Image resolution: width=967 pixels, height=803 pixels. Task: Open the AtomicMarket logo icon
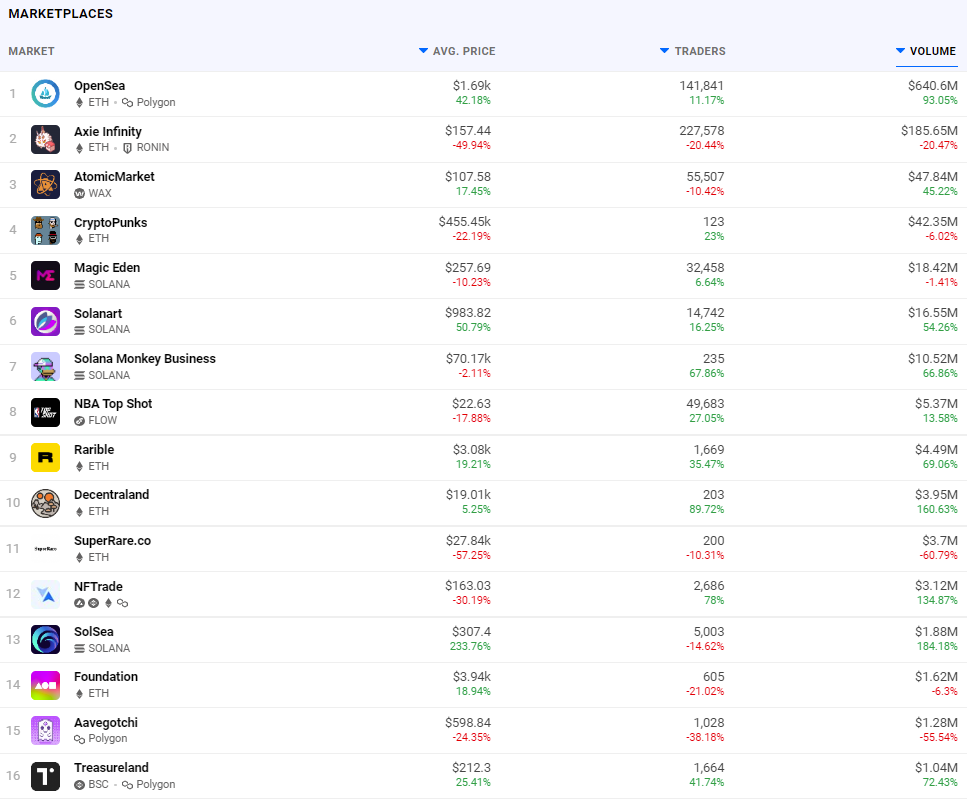(x=46, y=184)
